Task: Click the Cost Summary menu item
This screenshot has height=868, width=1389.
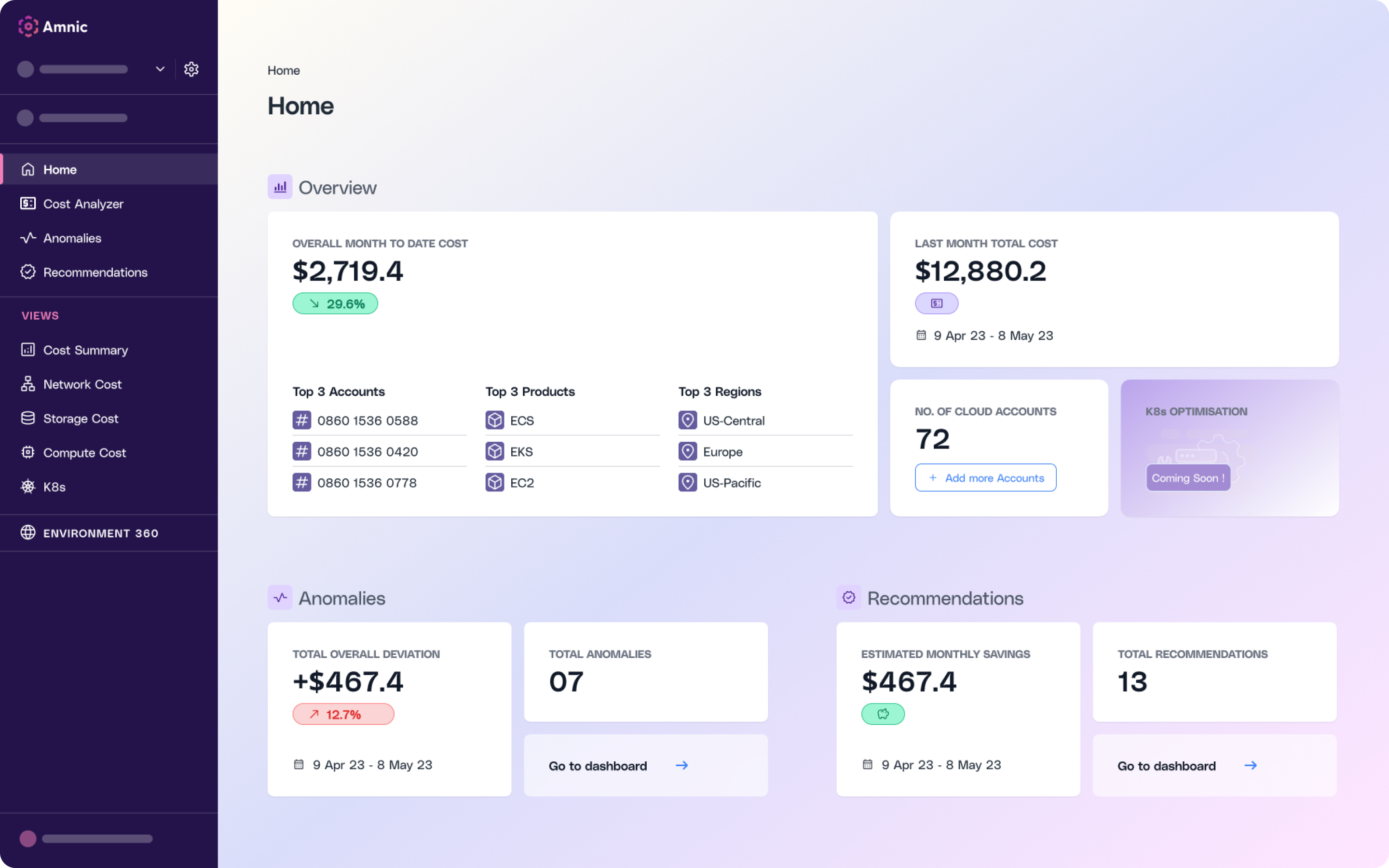Action: pos(85,349)
